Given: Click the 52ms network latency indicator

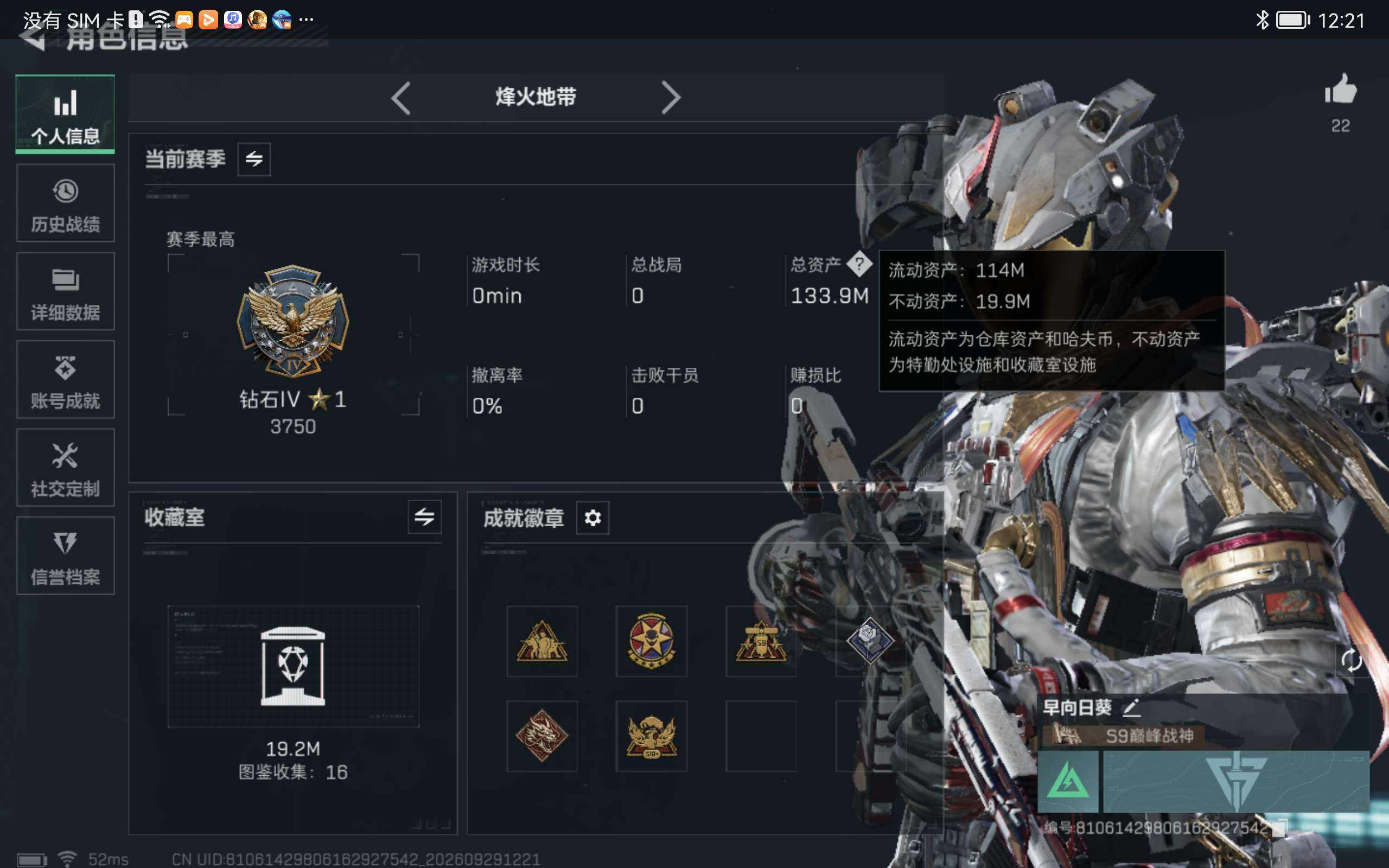Looking at the screenshot, I should pos(108,859).
